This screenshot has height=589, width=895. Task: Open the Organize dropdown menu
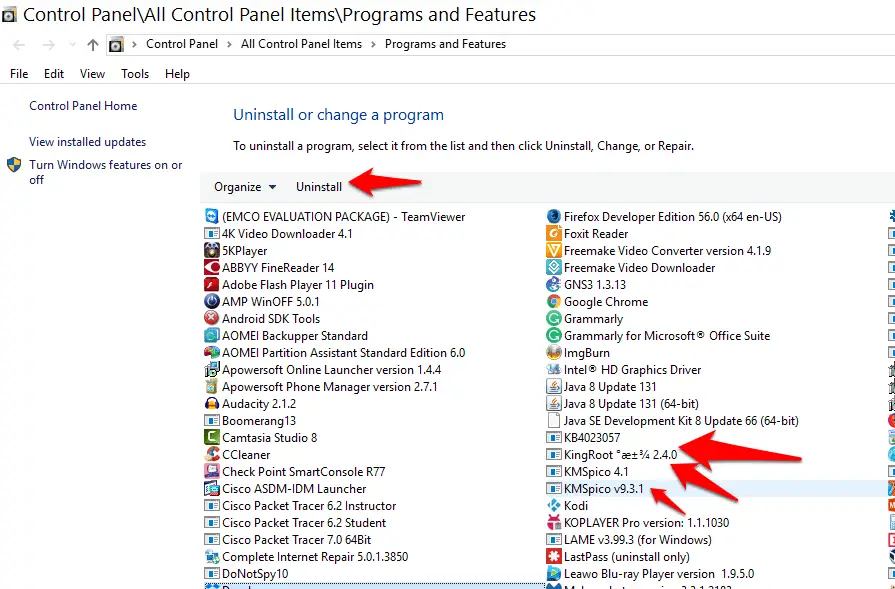[x=245, y=187]
